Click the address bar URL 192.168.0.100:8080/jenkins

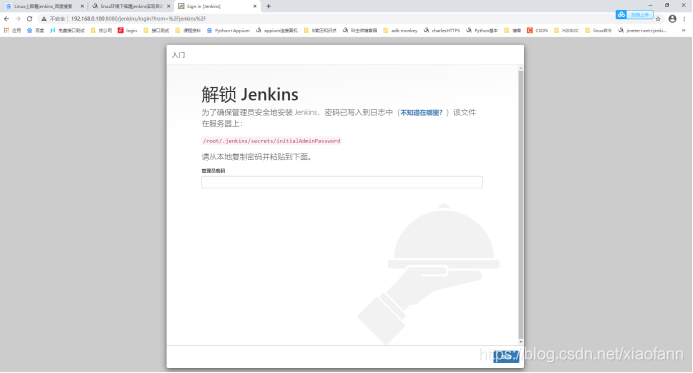[138, 19]
